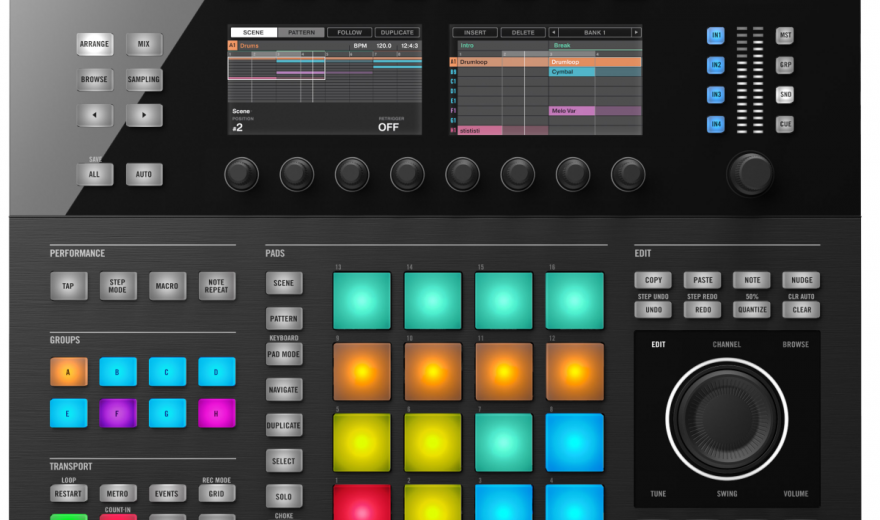
Task: Select the PATTERN tab on left display
Action: (301, 33)
